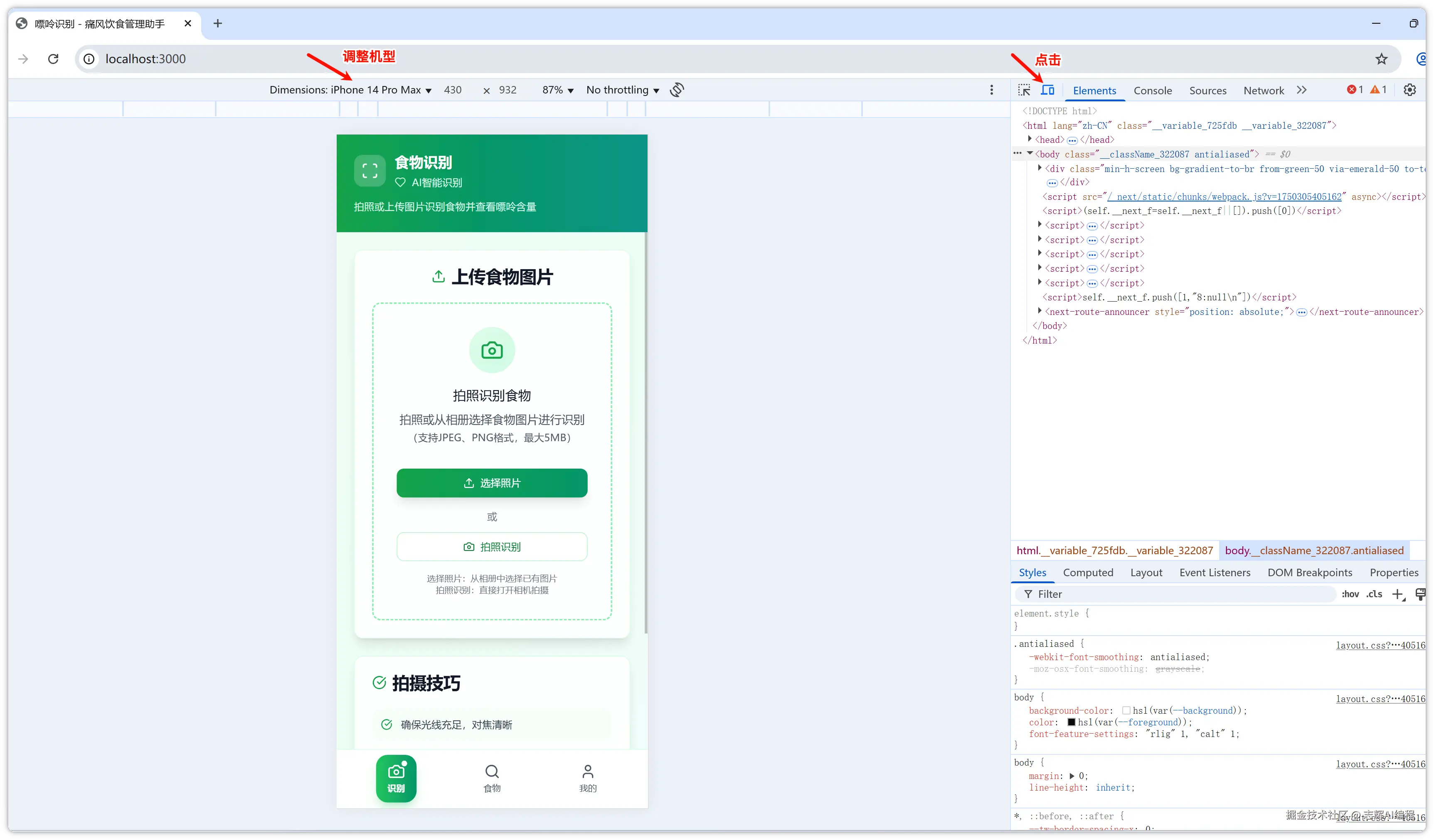Viewport: 1434px width, 840px height.
Task: Click the black color swatch for body color
Action: (x=1072, y=722)
